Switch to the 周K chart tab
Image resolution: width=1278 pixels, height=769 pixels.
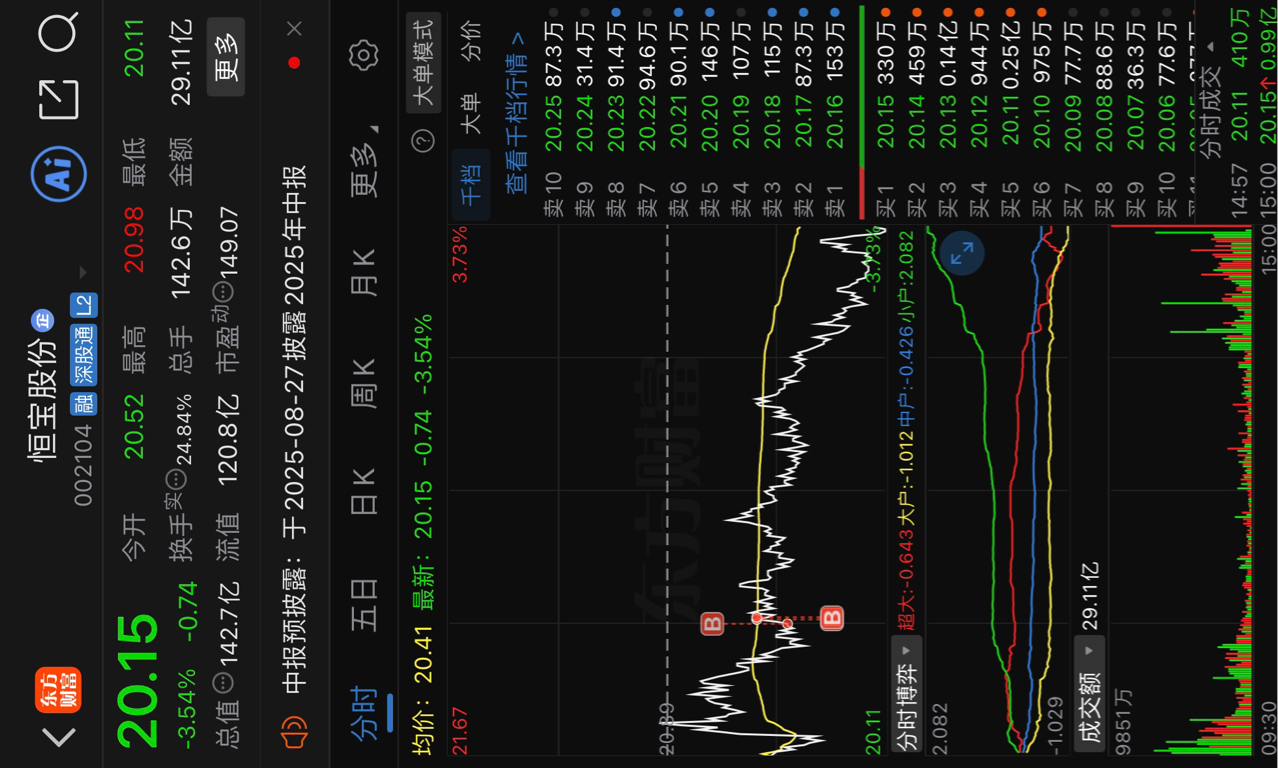364,382
